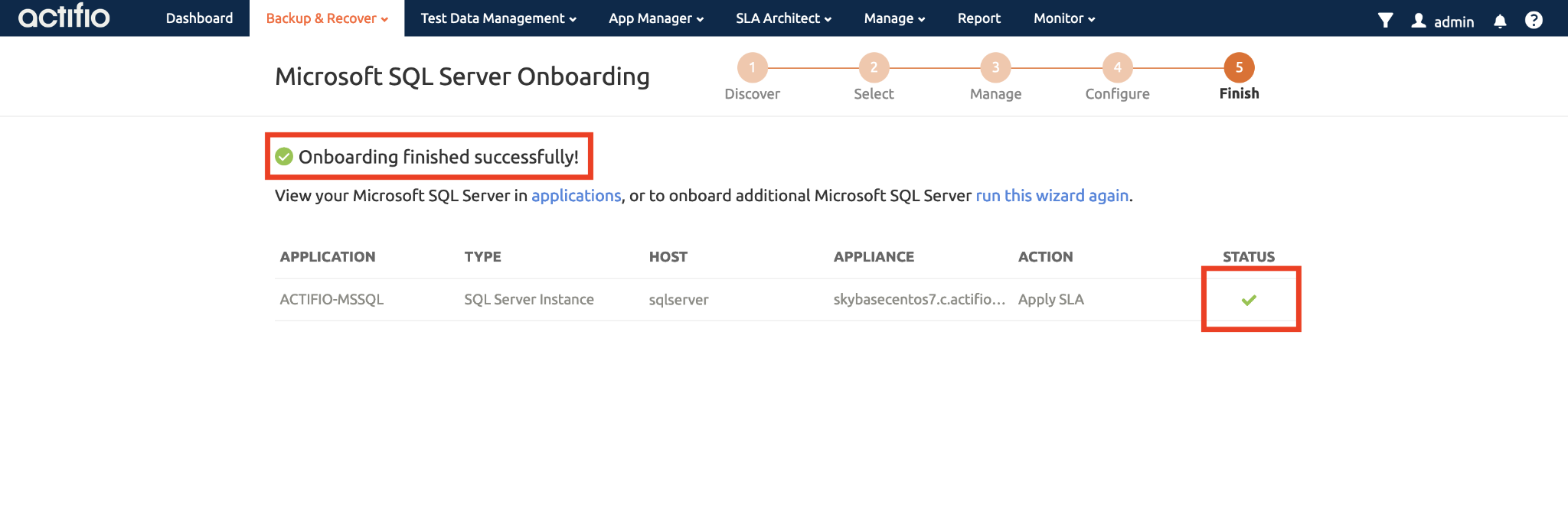Click the green success check beside Onboarding finished
The height and width of the screenshot is (514, 1568).
(x=284, y=157)
